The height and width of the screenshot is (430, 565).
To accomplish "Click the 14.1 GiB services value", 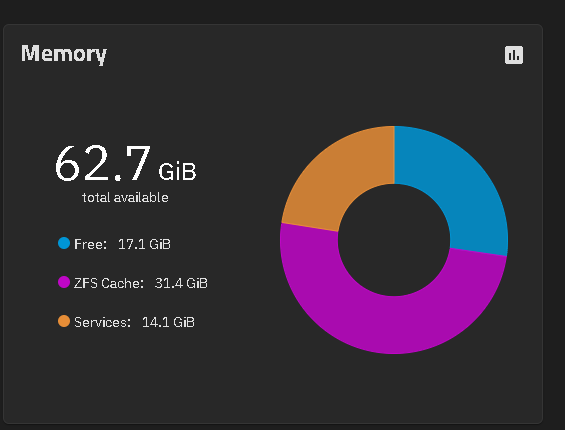I will (168, 322).
